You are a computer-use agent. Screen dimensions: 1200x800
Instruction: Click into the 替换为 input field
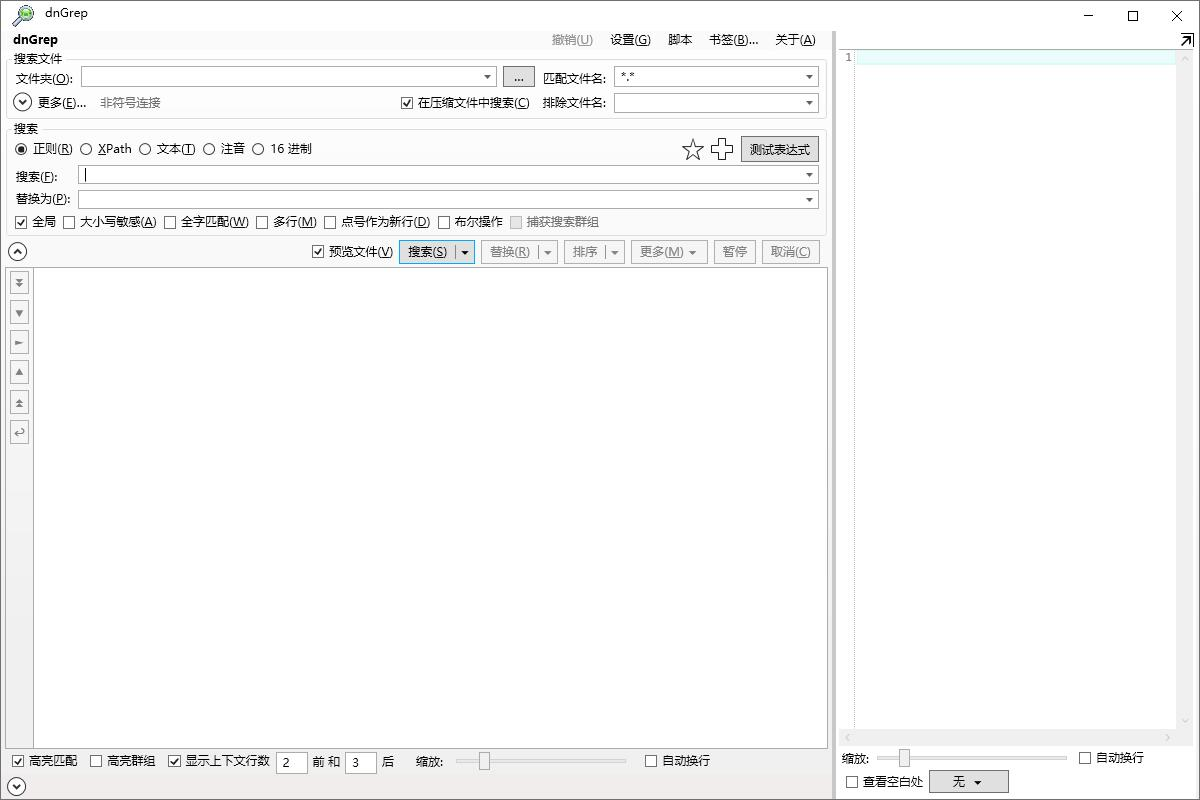point(440,199)
